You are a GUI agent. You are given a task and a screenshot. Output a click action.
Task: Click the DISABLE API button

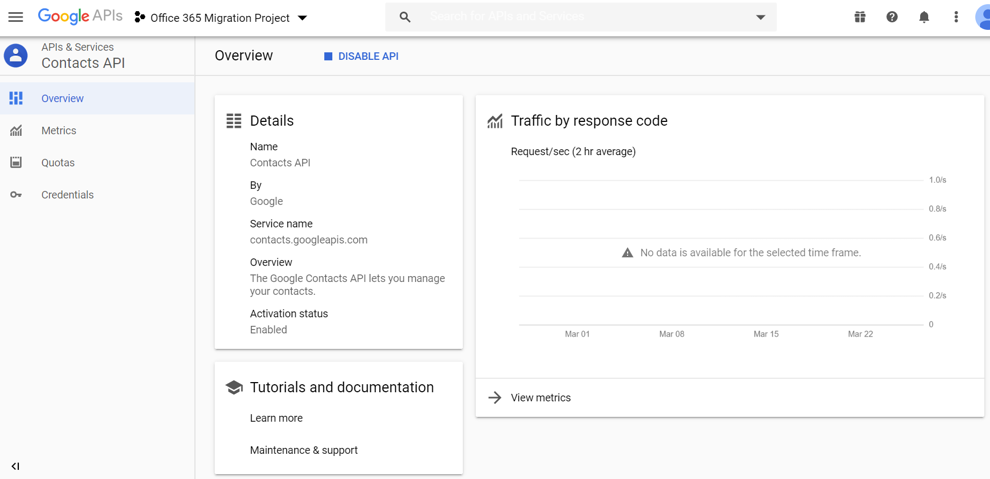pos(361,57)
